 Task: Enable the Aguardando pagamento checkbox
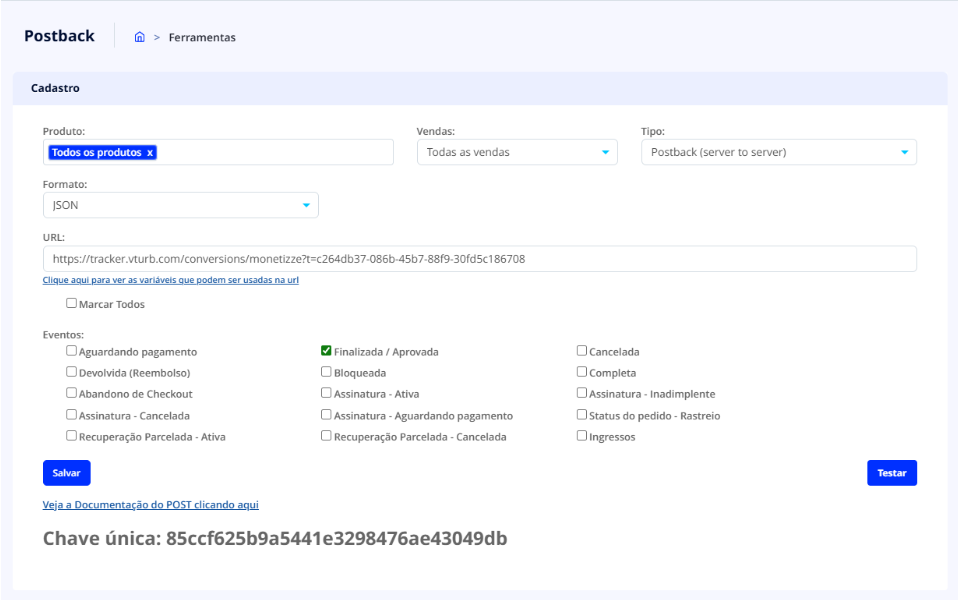tap(71, 351)
